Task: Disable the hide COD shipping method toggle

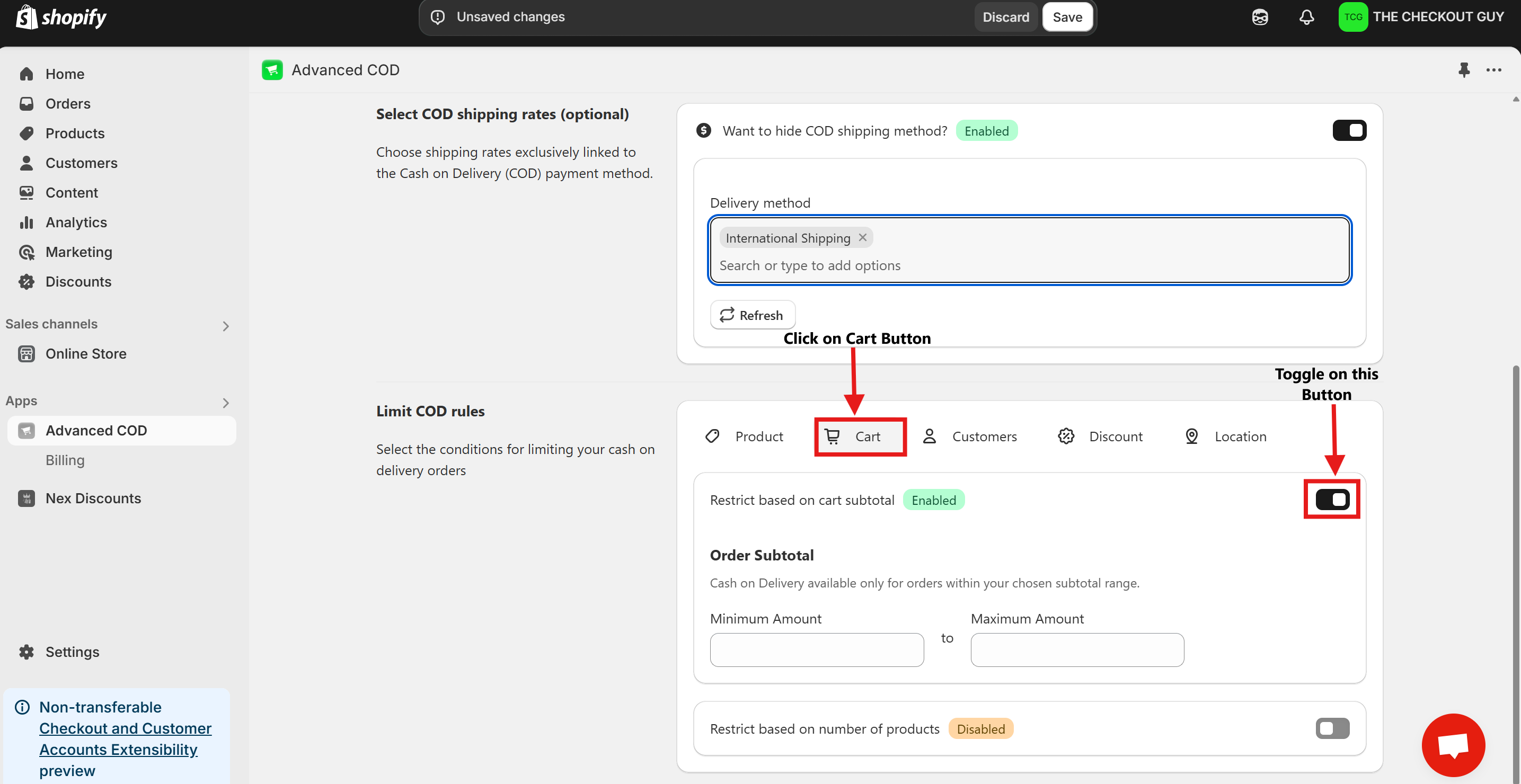Action: tap(1349, 130)
